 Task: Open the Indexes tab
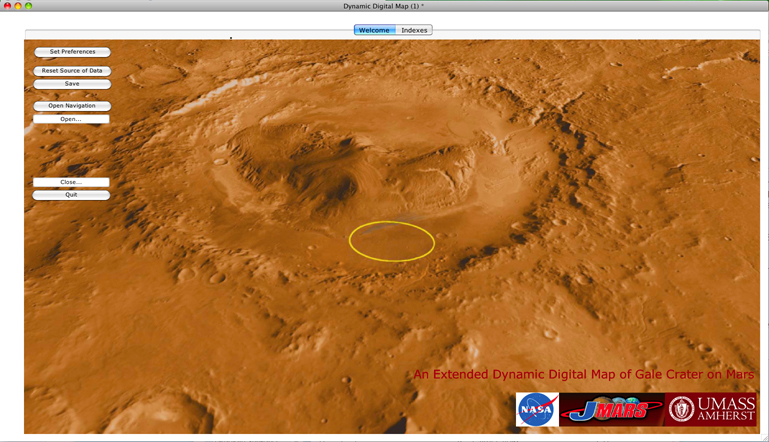pos(414,30)
